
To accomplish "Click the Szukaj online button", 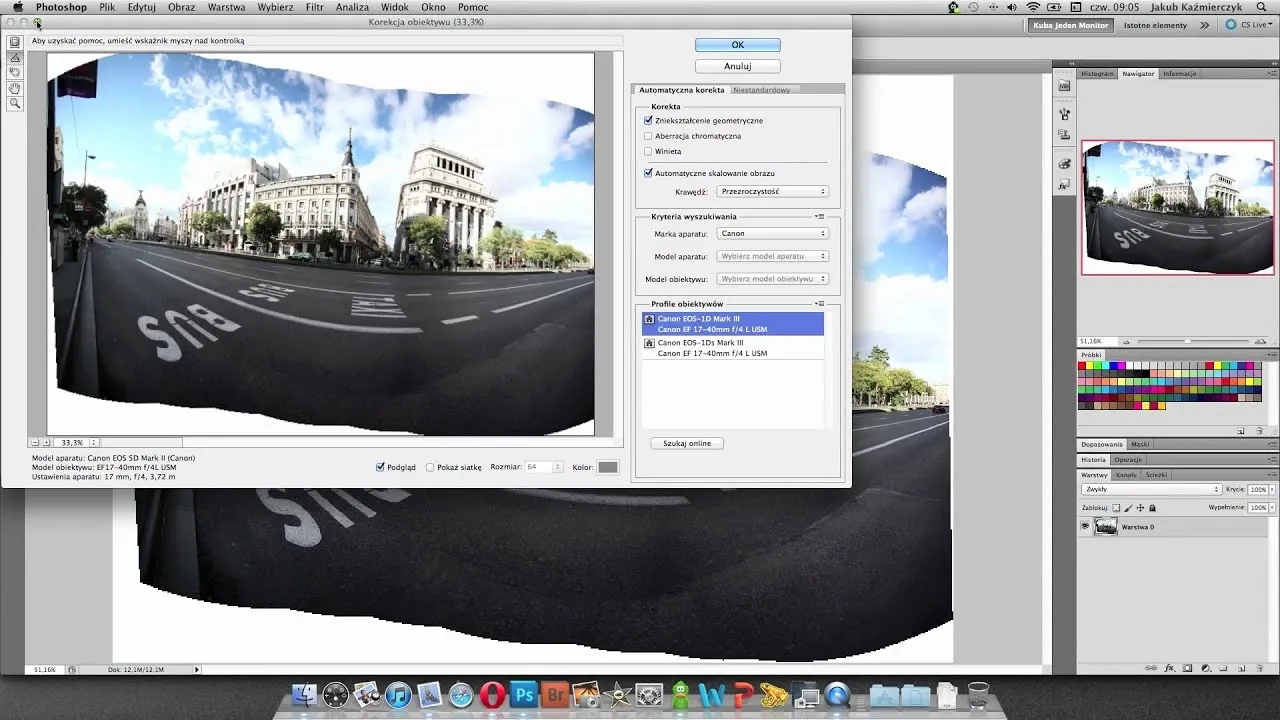I will pyautogui.click(x=686, y=442).
